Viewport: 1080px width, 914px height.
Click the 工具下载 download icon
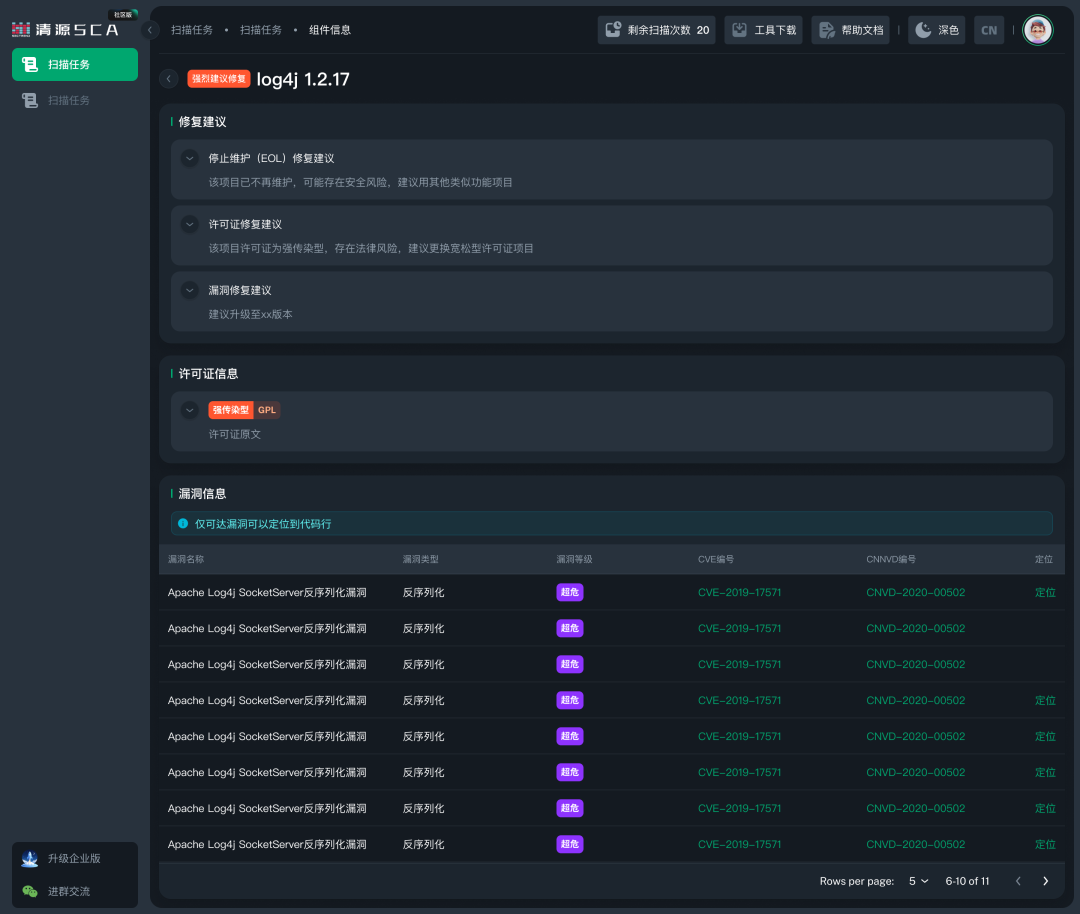739,30
